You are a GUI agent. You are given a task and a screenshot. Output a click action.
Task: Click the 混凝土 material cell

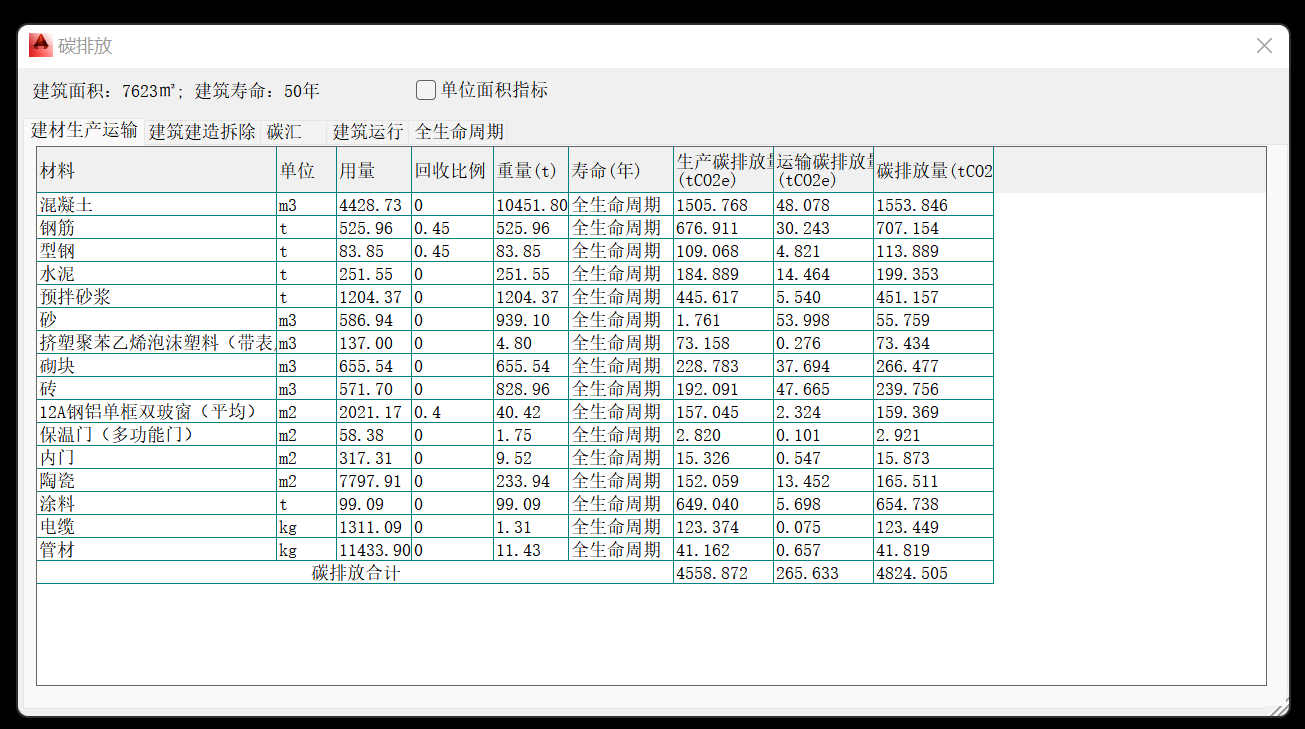(x=156, y=205)
